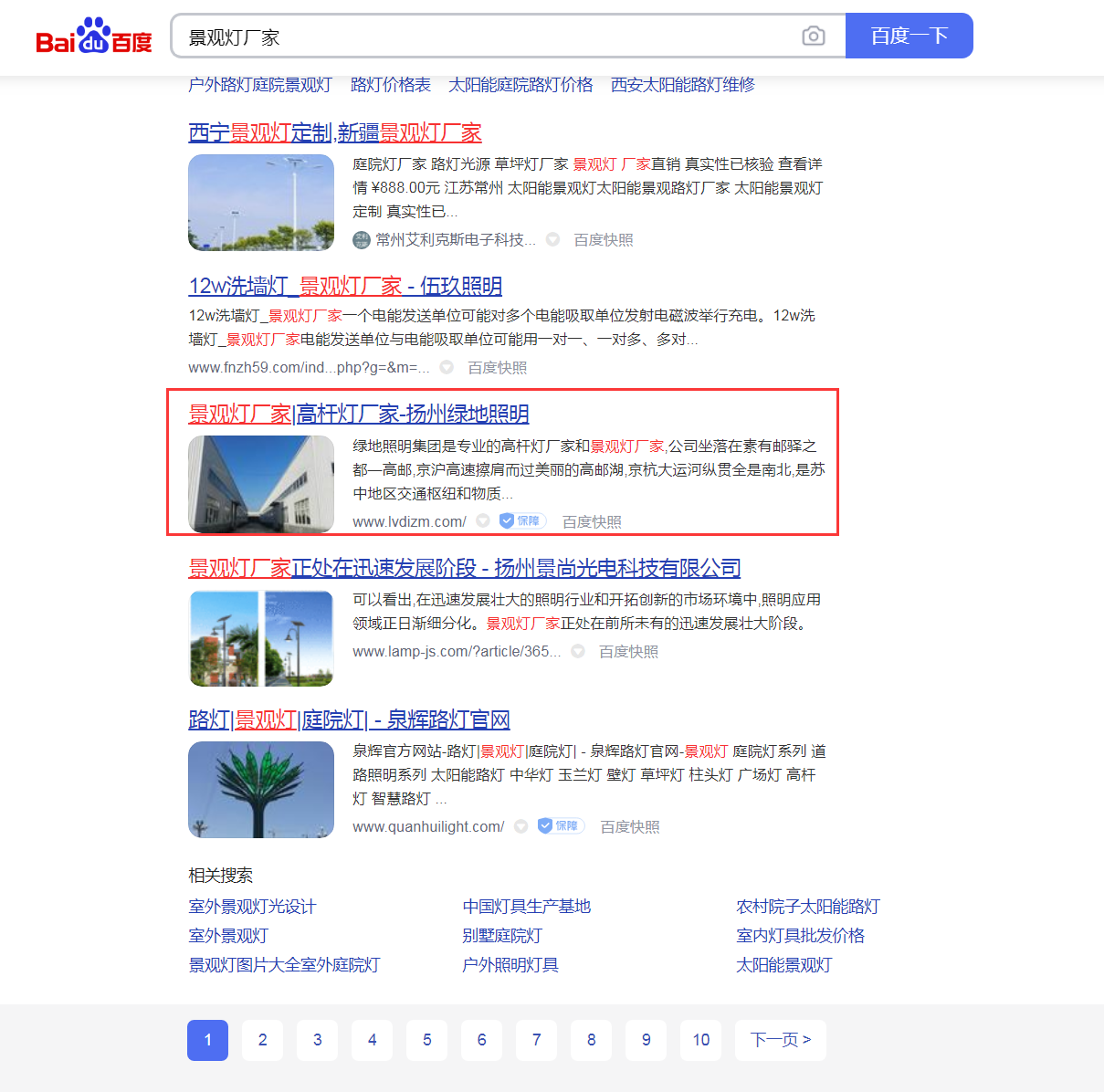This screenshot has height=1092, width=1104.
Task: Open the result titled 西宁景观灯定制,新疆景观灯厂家
Action: coord(335,132)
